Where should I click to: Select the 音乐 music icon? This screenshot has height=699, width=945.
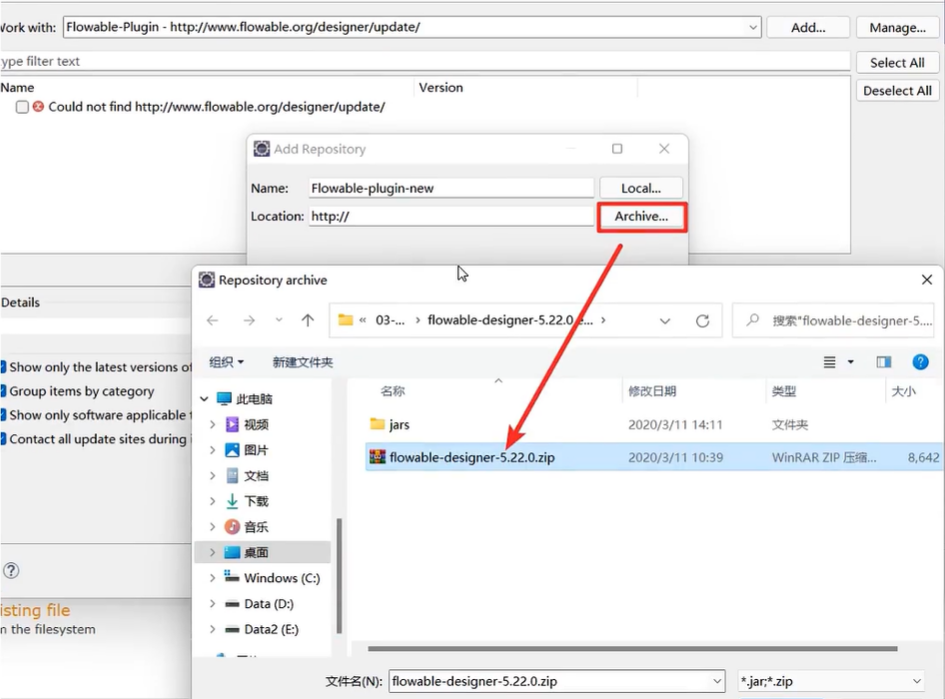tap(232, 527)
